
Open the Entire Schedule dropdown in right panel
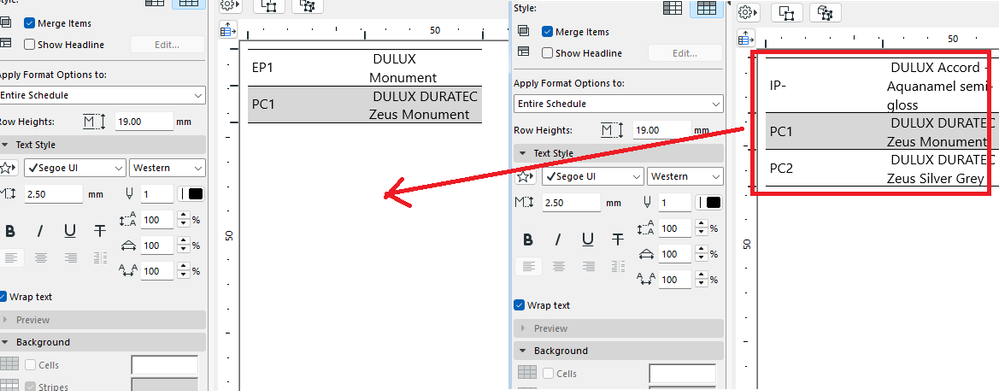[x=619, y=104]
